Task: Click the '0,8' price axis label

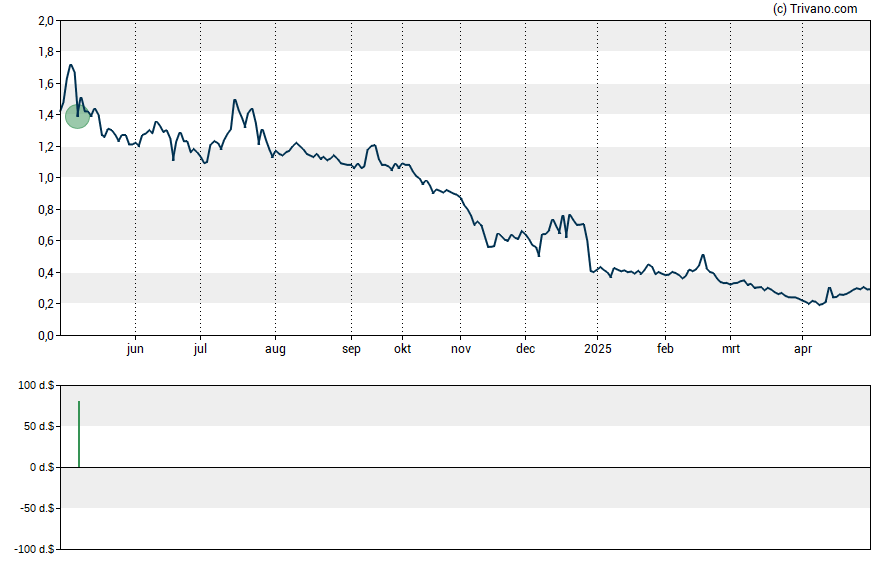Action: (x=46, y=209)
